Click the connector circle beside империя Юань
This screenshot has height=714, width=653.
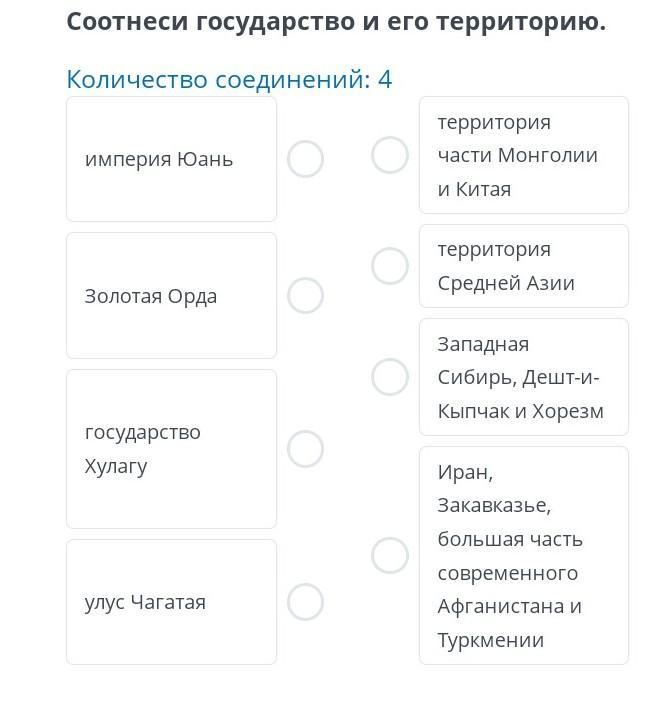[x=305, y=159]
